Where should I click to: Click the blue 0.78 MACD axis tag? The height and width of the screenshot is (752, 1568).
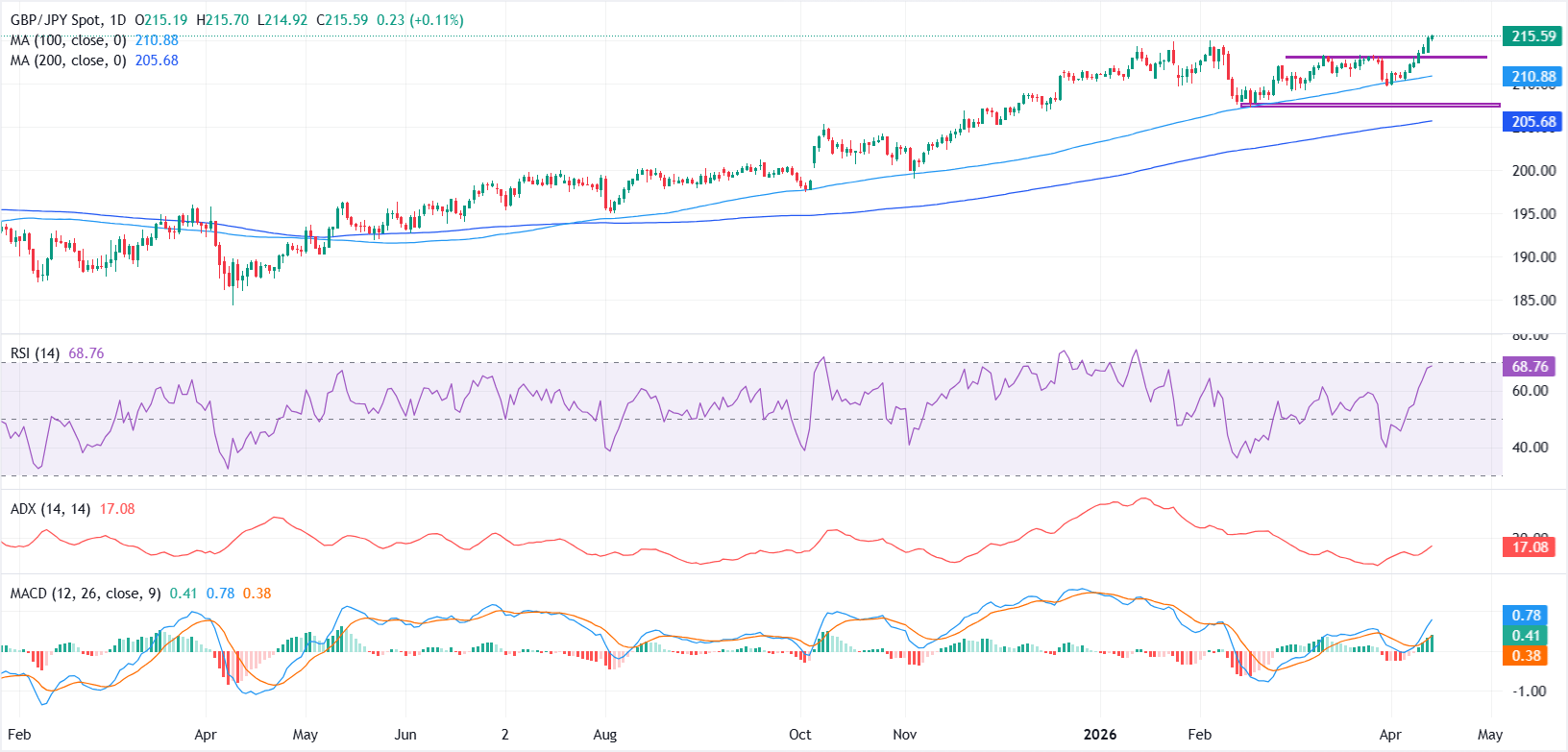tap(1526, 616)
